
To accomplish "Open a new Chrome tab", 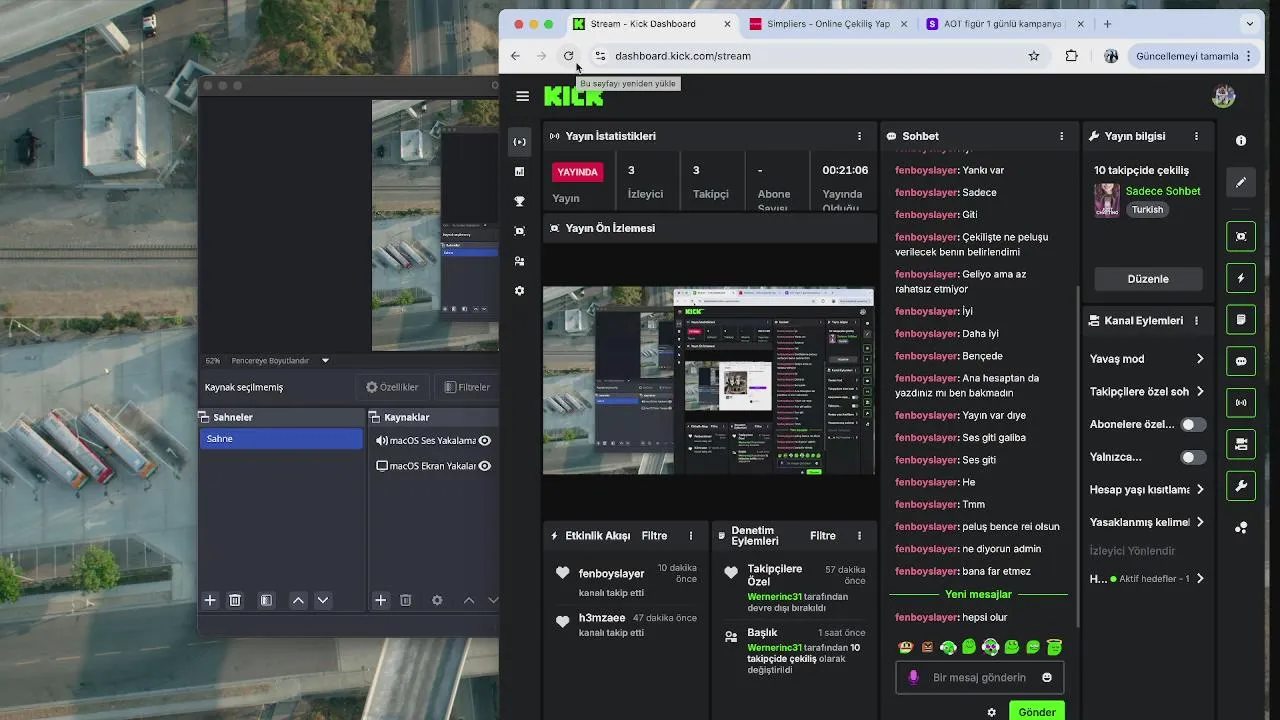I will pos(1107,24).
